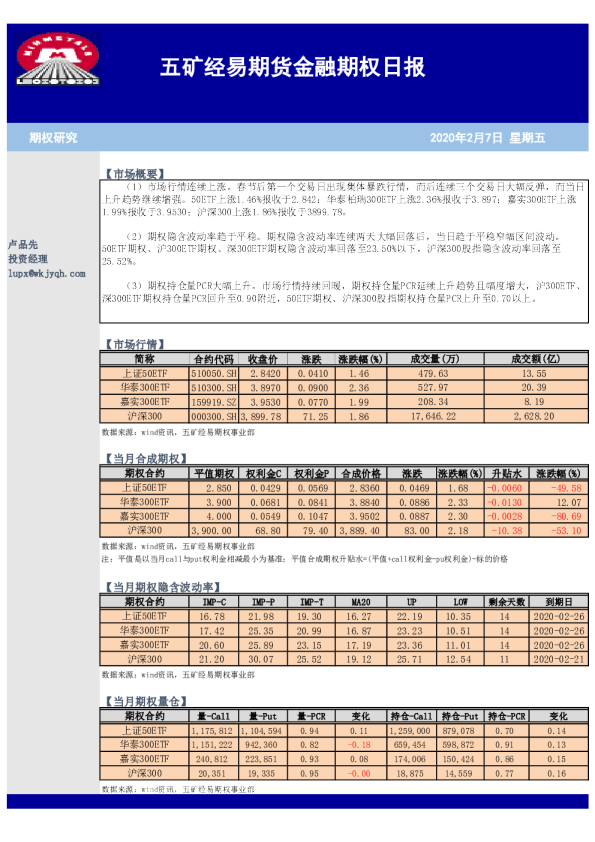The image size is (595, 842).
Task: Select summary paragraph (3) 期权持仓量PCR大幅上升
Action: 342,292
